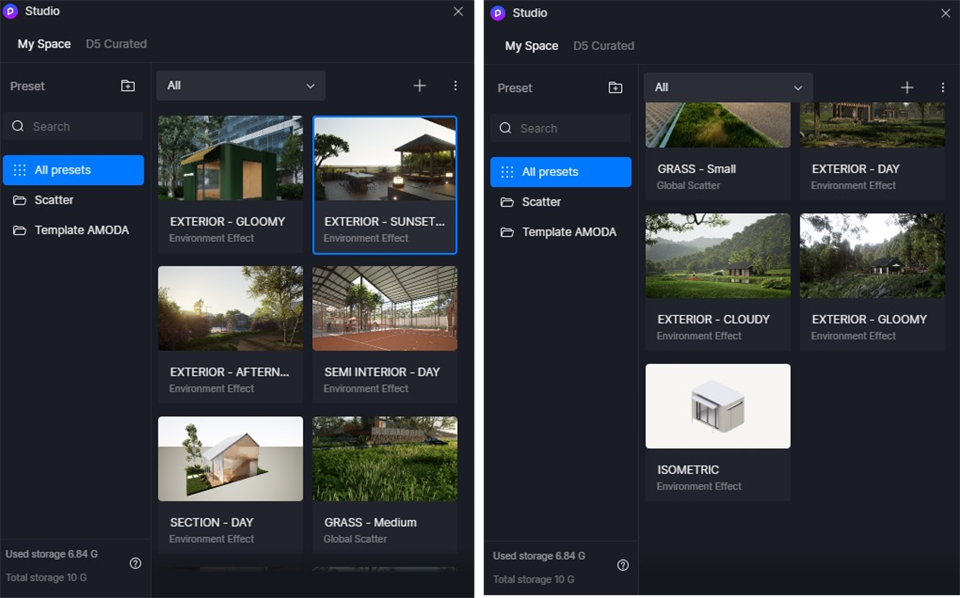The height and width of the screenshot is (598, 960).
Task: Click storage help icon in left window
Action: [136, 563]
